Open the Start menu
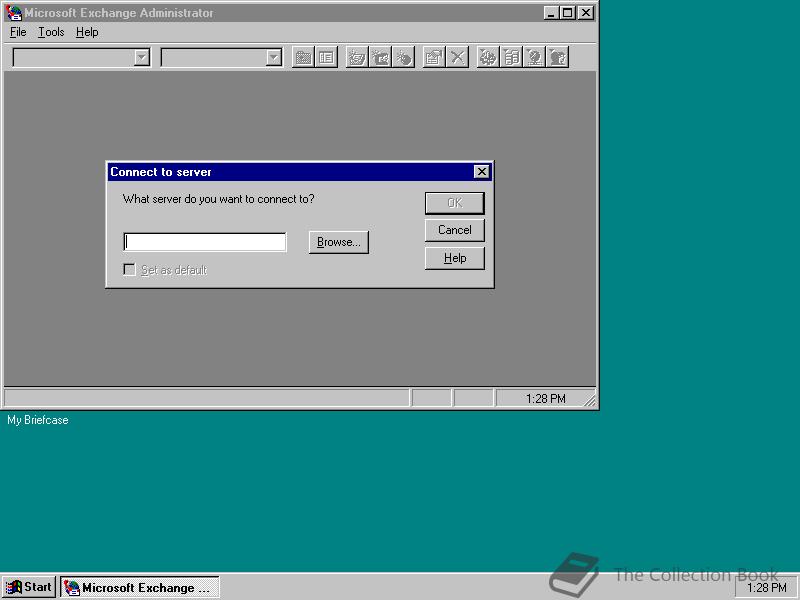Viewport: 800px width, 600px height. [29, 587]
